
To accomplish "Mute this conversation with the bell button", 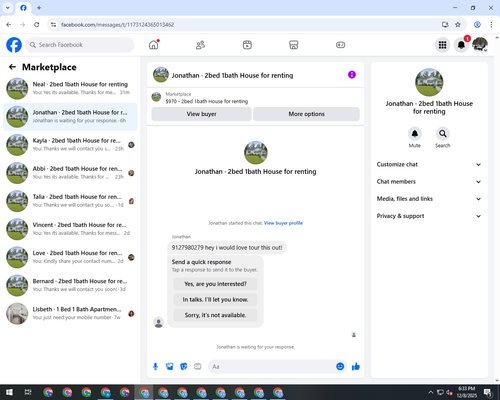I will coord(415,134).
